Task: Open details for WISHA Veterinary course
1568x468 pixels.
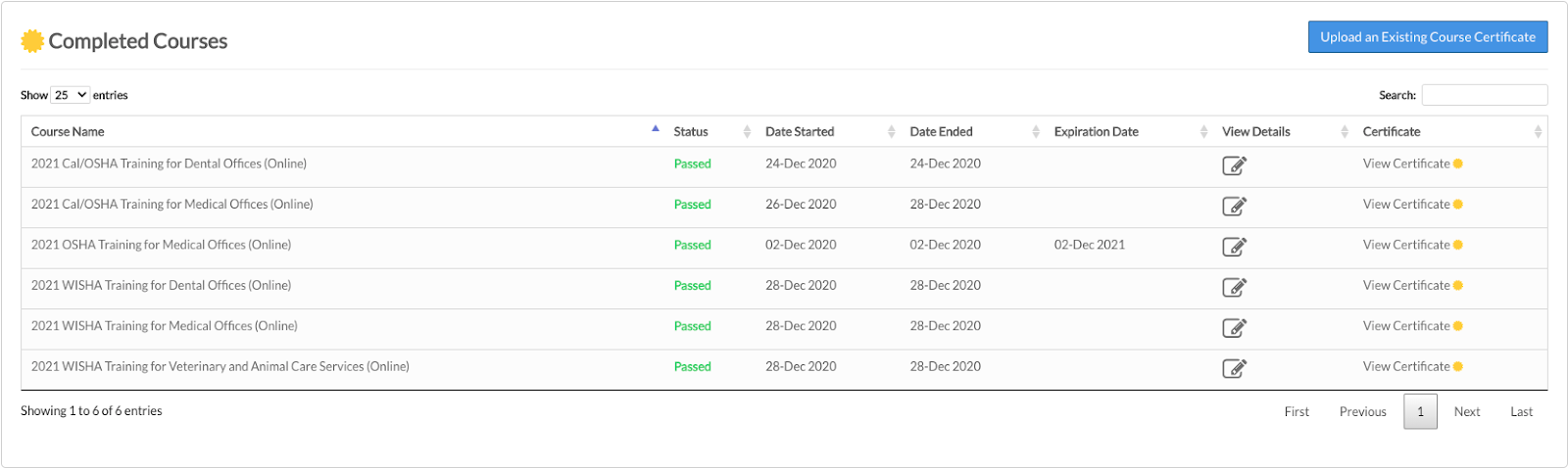Action: tap(1234, 368)
